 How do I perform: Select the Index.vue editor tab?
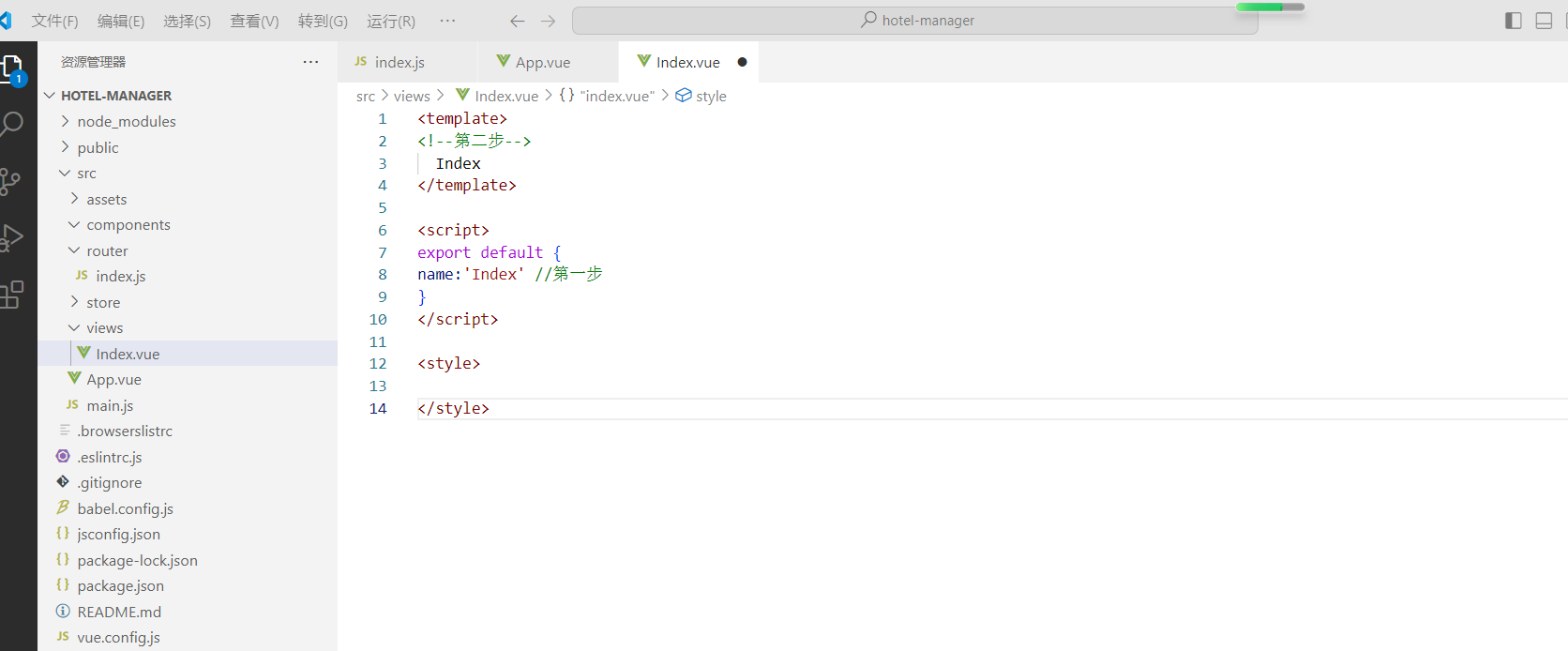(687, 62)
